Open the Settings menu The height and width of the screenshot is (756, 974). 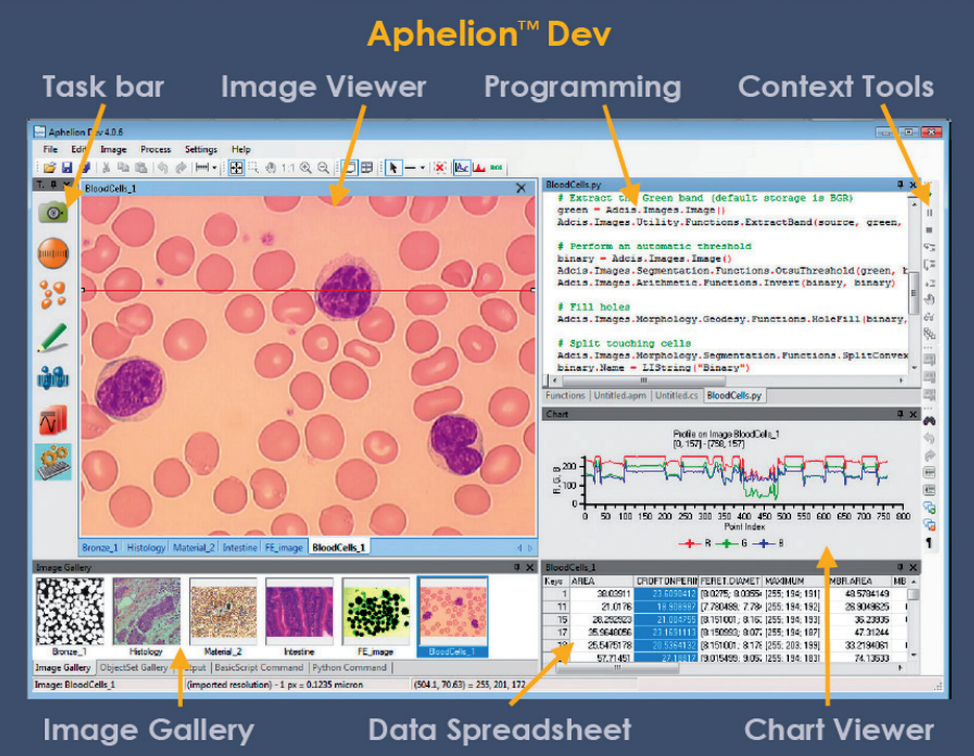pos(201,150)
